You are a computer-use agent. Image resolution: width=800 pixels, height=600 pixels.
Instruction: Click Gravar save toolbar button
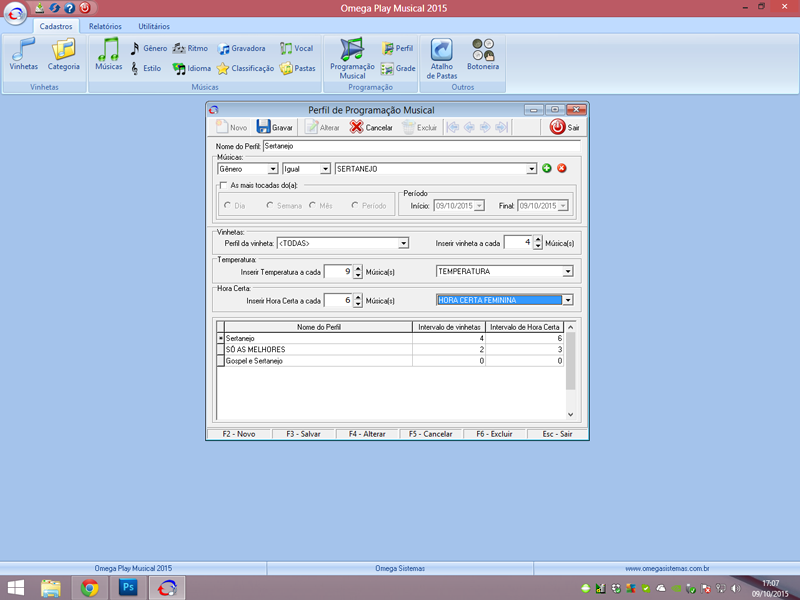[274, 127]
